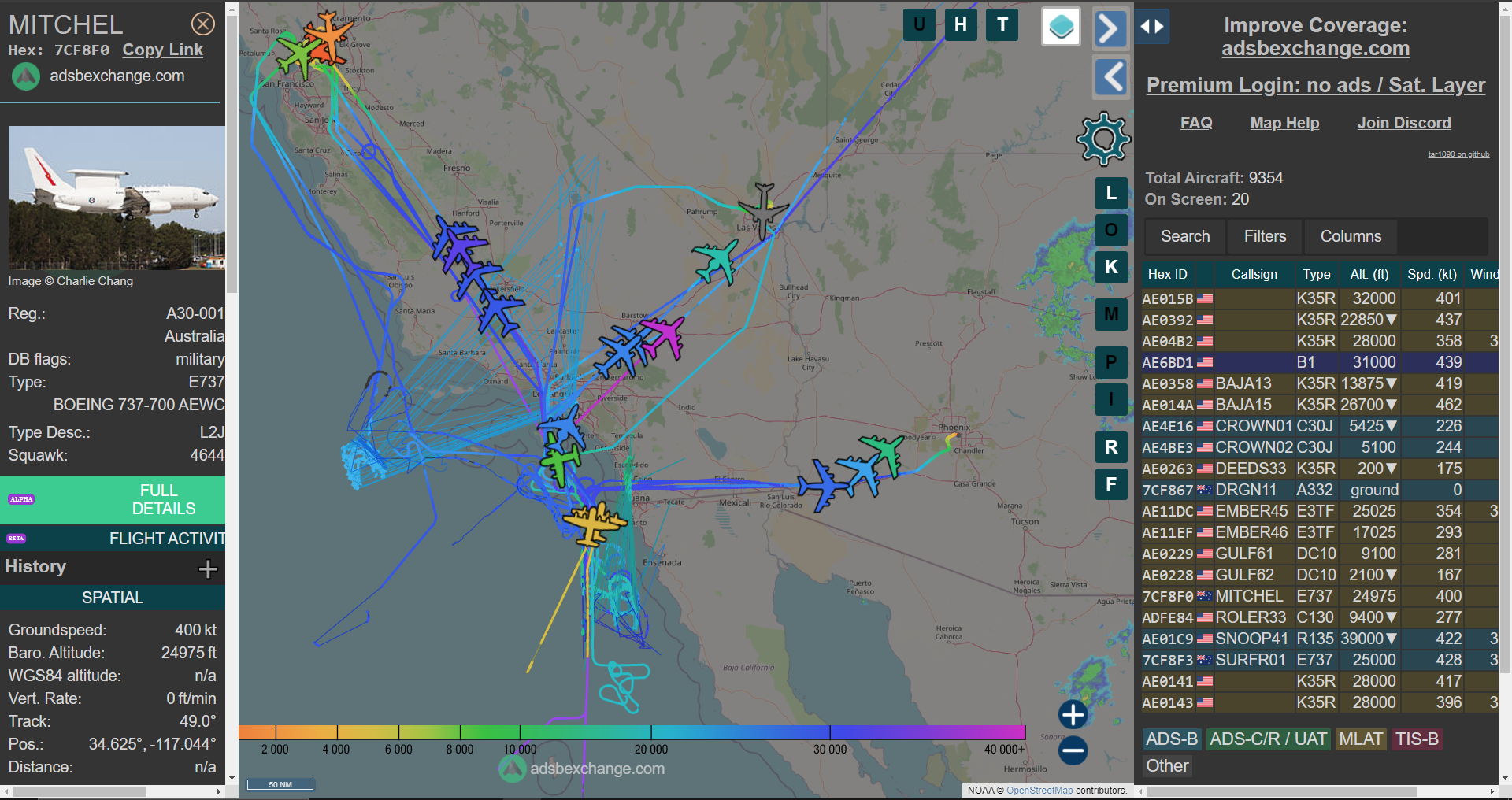Click the Copy Link link
The width and height of the screenshot is (1512, 800).
[x=162, y=50]
